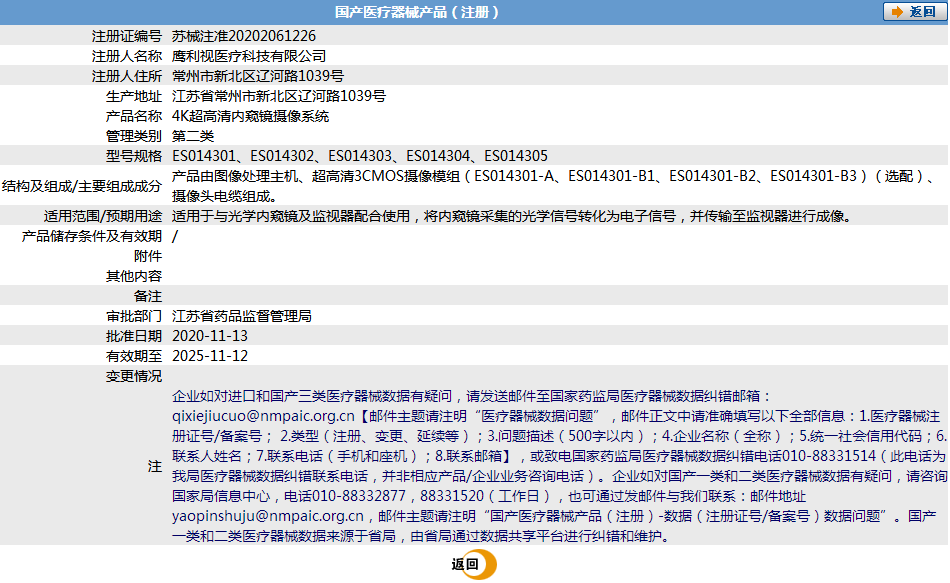Click the 结构及组成/主要组成成分 label
The image size is (950, 583).
click(82, 185)
